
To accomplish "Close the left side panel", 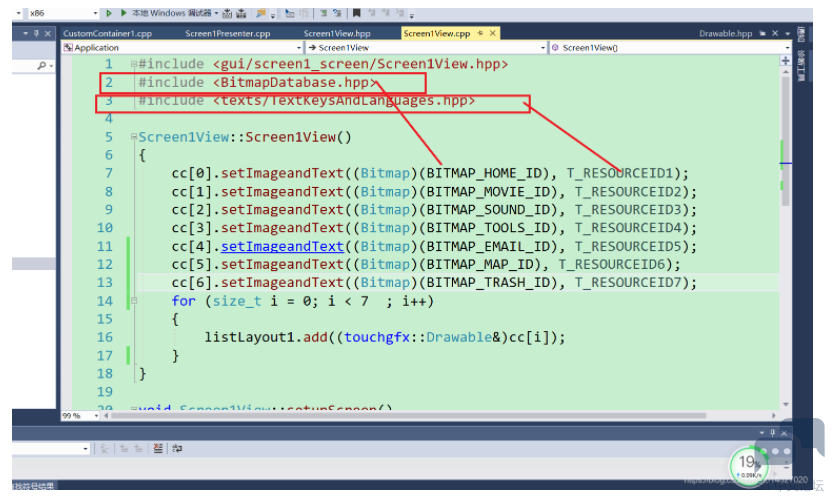I will point(48,33).
